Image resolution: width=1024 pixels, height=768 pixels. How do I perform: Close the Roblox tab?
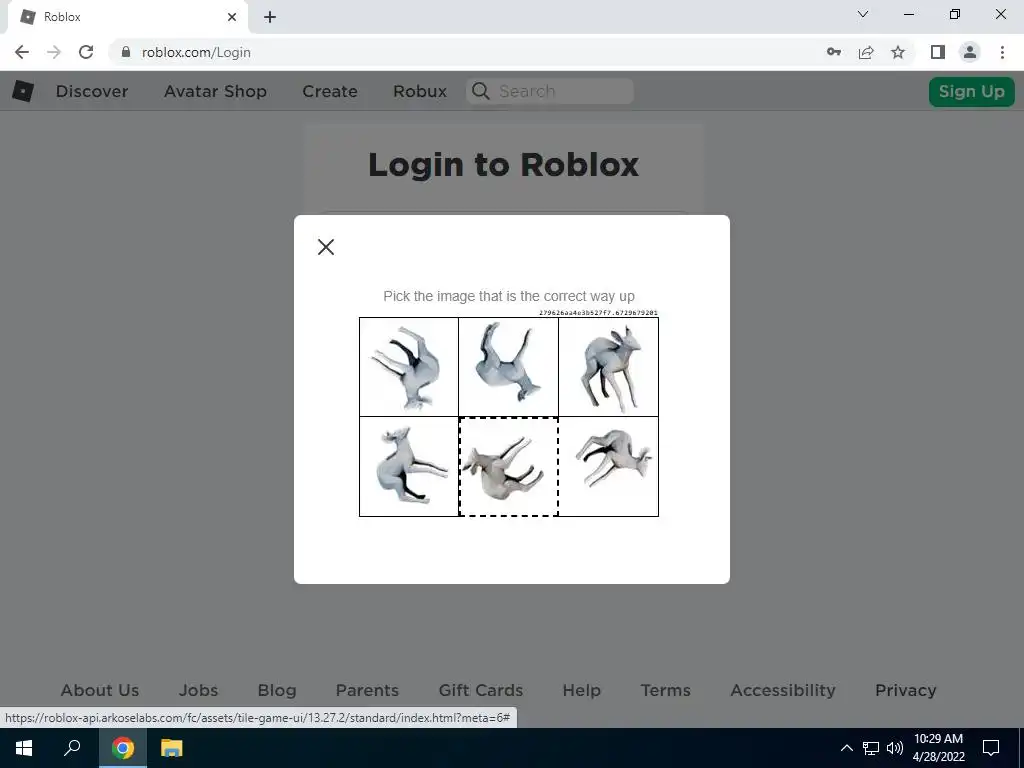232,17
